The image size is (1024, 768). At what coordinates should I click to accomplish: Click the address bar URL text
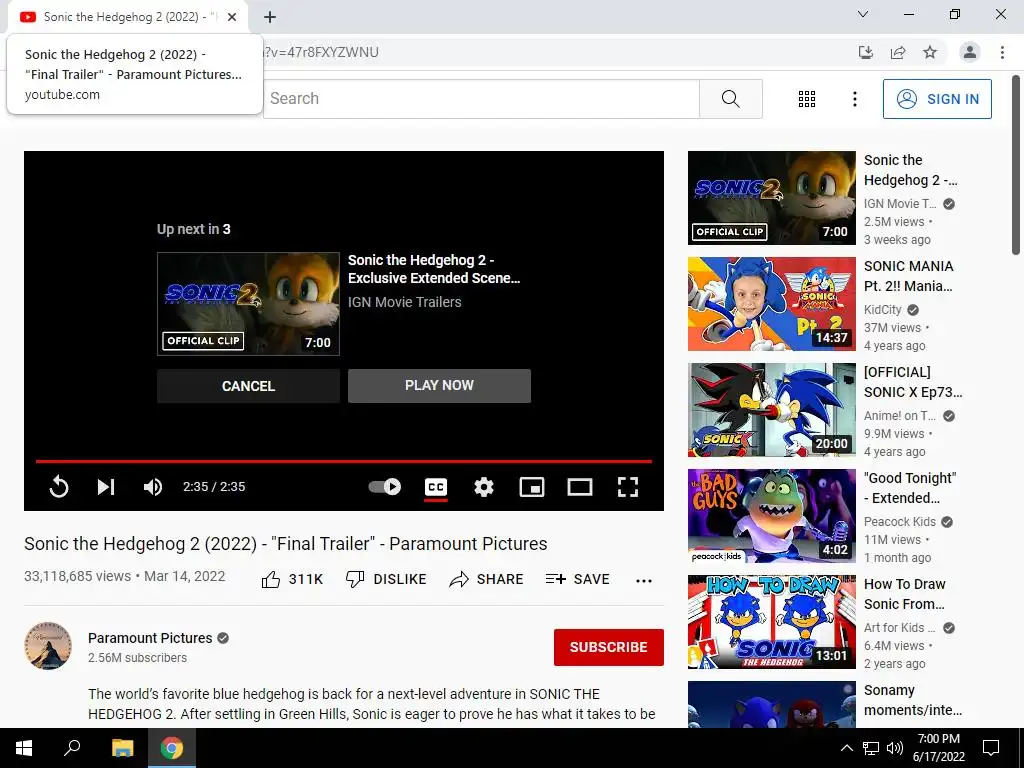tap(321, 52)
